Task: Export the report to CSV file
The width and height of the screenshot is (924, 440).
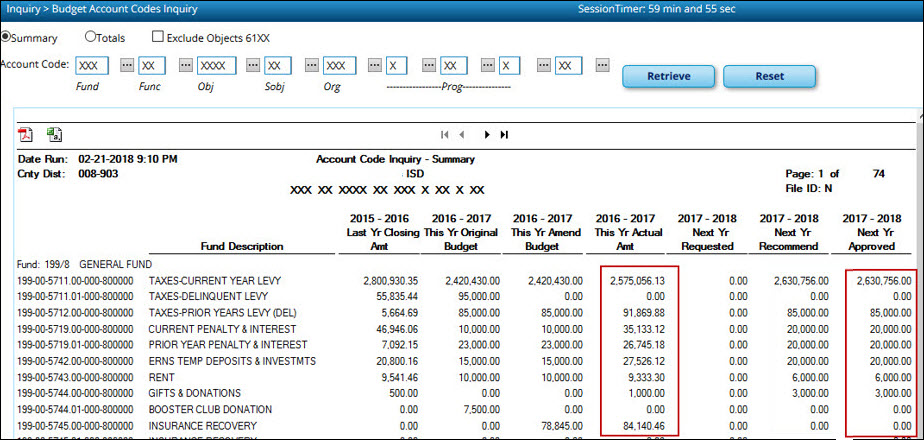Action: 53,134
